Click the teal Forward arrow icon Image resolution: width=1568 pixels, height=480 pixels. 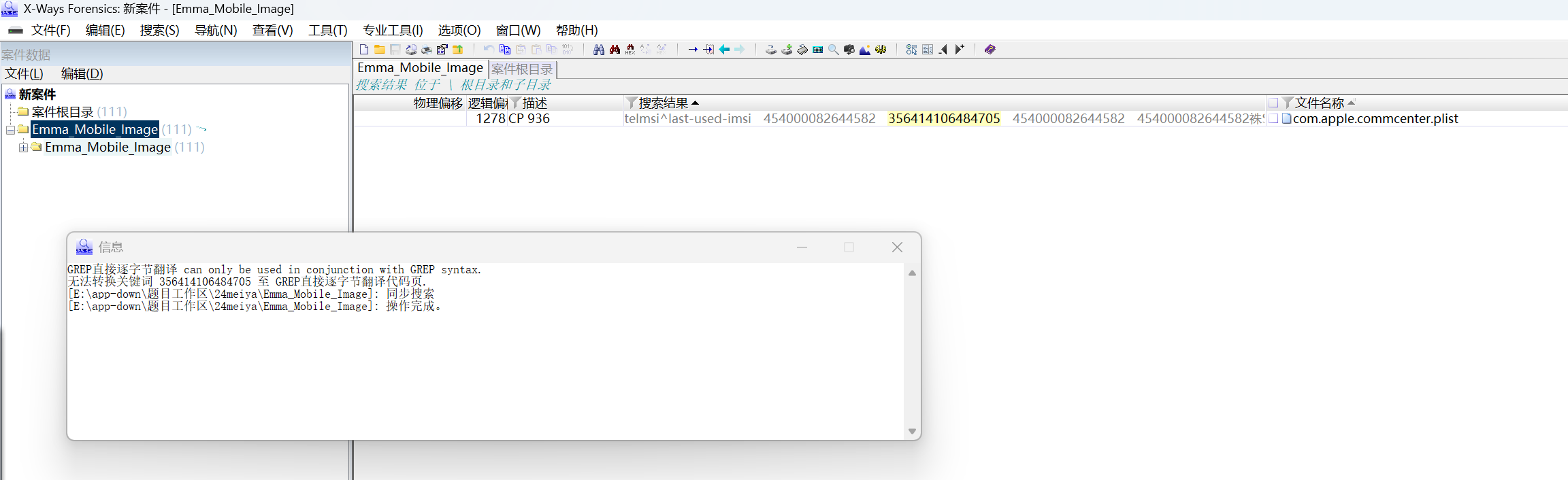point(740,50)
